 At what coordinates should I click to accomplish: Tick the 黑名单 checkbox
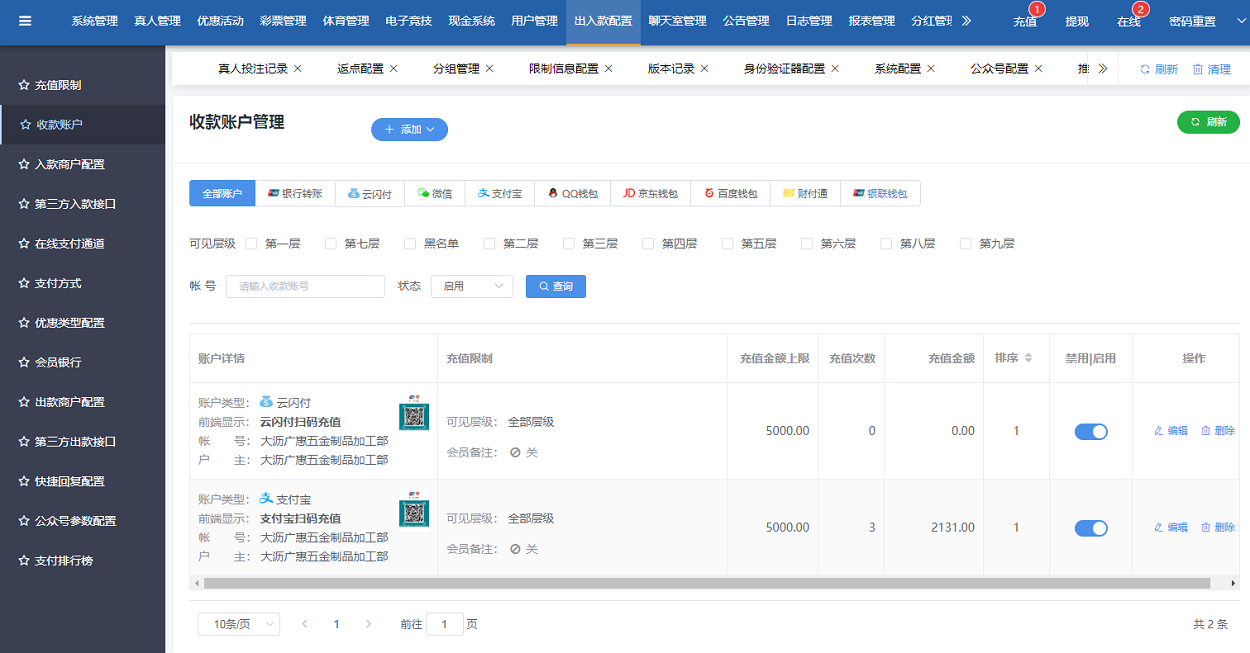410,243
